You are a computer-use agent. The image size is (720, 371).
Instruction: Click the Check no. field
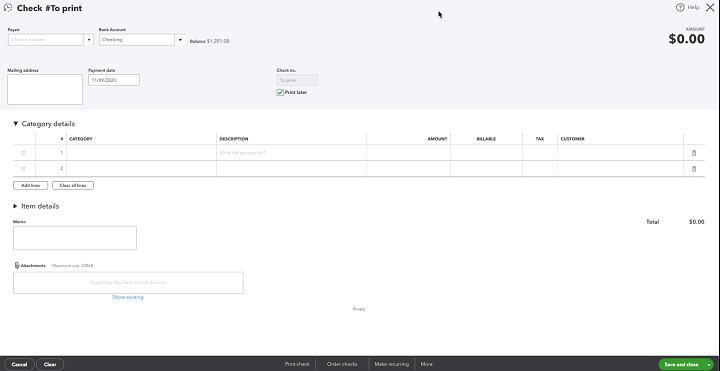[297, 80]
